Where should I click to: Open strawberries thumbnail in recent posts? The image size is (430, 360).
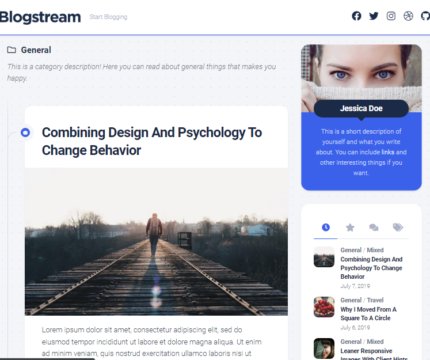tap(324, 307)
